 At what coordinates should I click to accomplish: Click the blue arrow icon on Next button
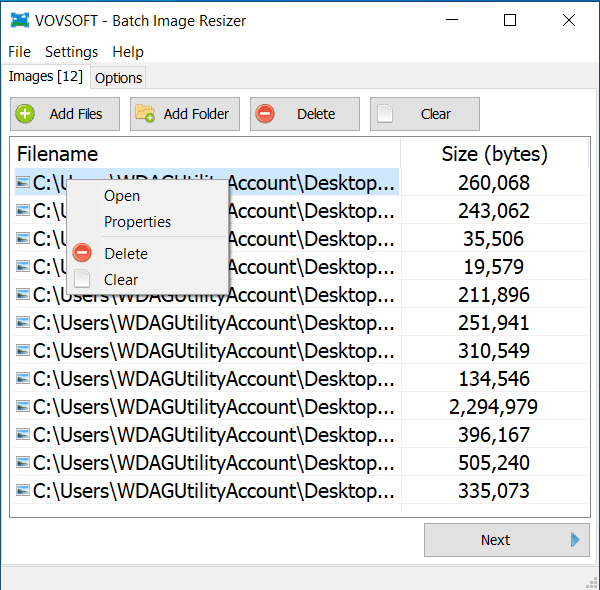pos(575,539)
